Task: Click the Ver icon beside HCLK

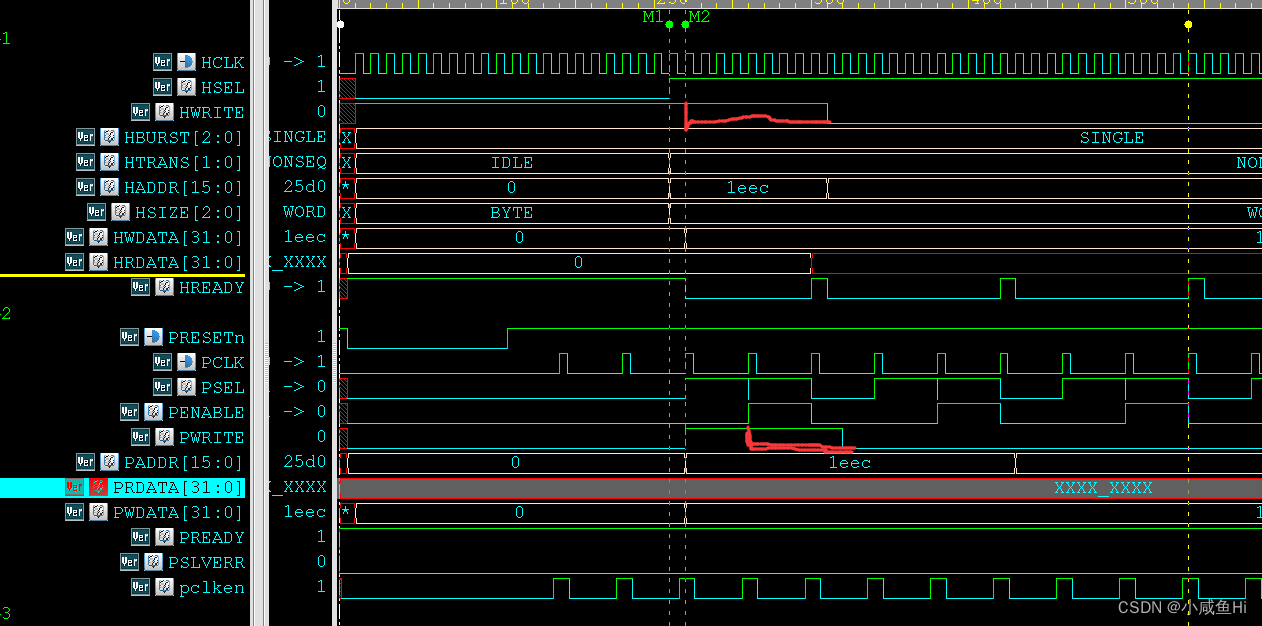Action: click(x=162, y=61)
